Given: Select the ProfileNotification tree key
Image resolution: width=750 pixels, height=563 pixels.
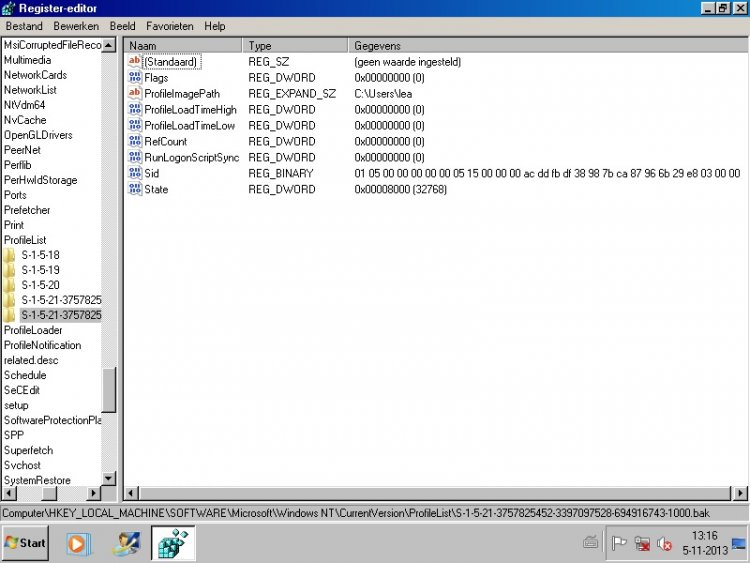Looking at the screenshot, I should coord(43,345).
